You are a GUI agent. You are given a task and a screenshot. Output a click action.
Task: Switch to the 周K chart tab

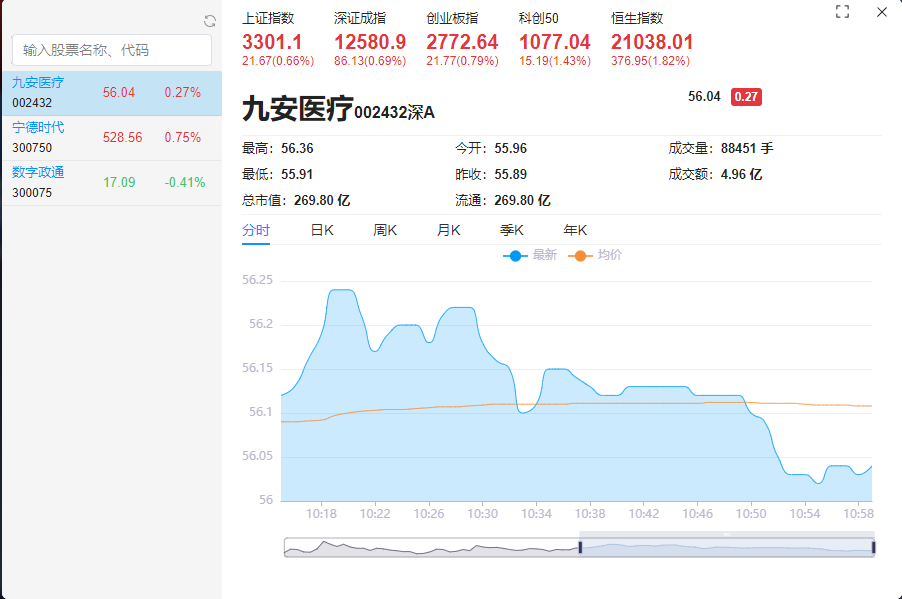[384, 229]
